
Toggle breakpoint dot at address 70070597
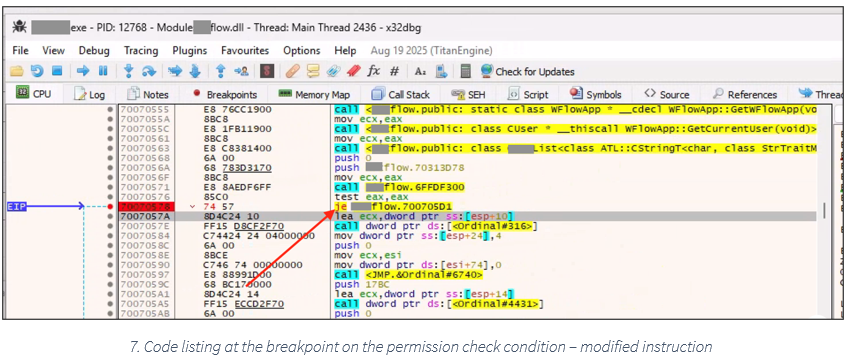(x=110, y=274)
